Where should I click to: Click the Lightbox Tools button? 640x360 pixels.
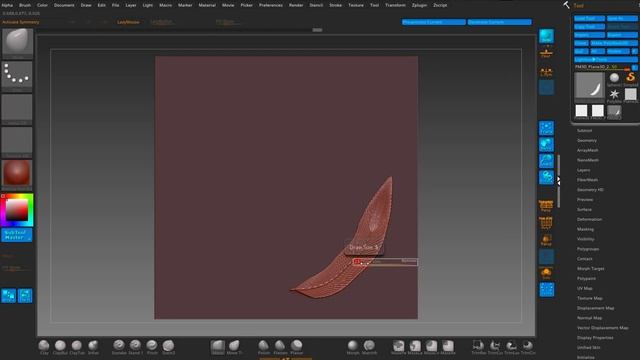point(606,60)
